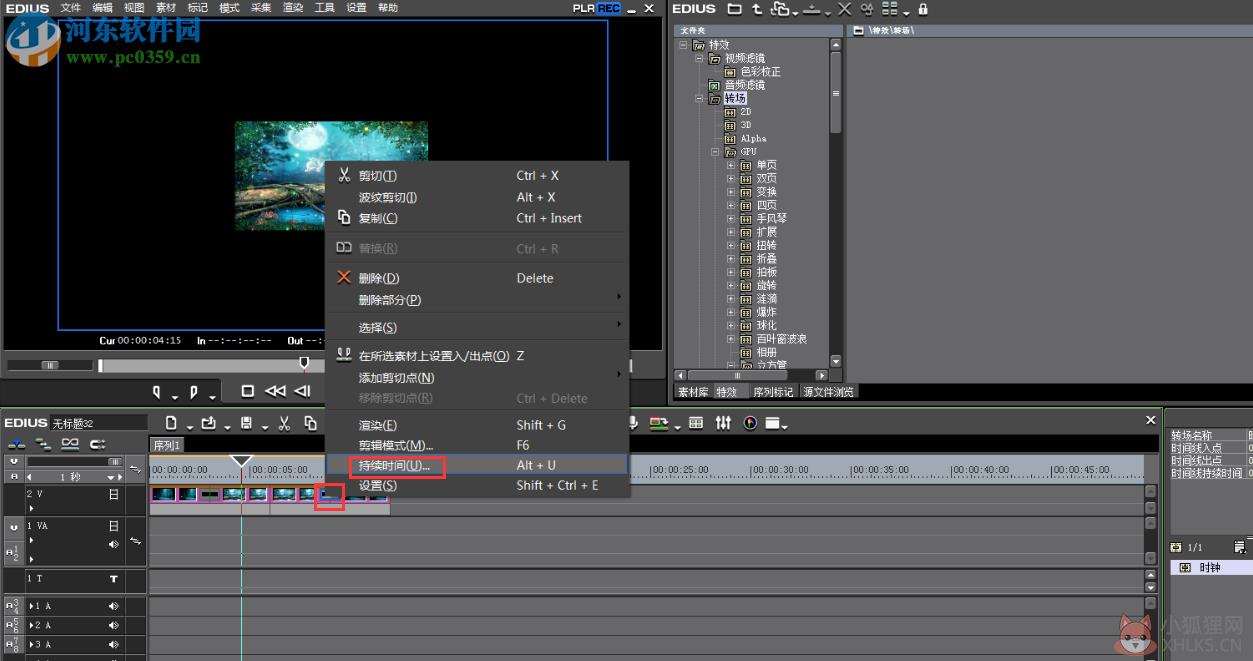The height and width of the screenshot is (661, 1253).
Task: Click the folder icon in effects panel toolbar
Action: (x=735, y=9)
